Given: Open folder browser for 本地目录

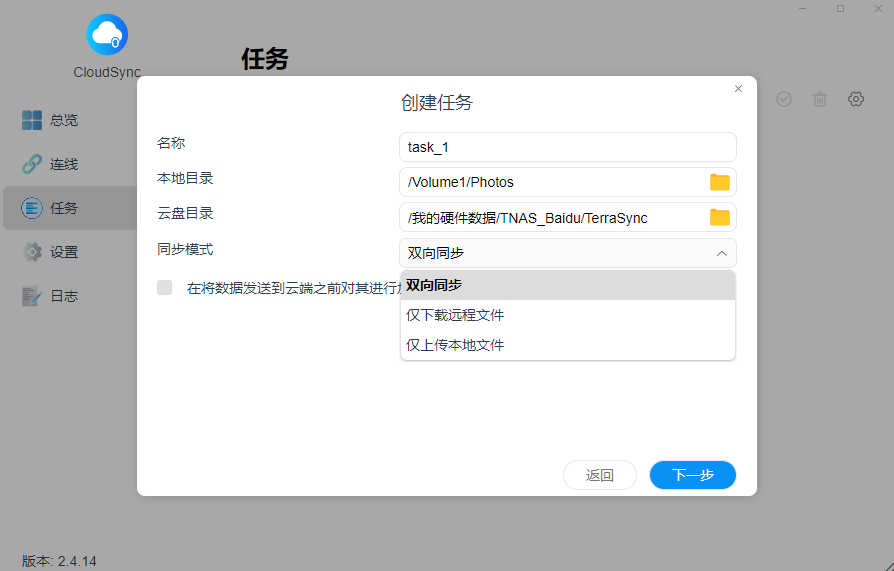Looking at the screenshot, I should pyautogui.click(x=719, y=182).
